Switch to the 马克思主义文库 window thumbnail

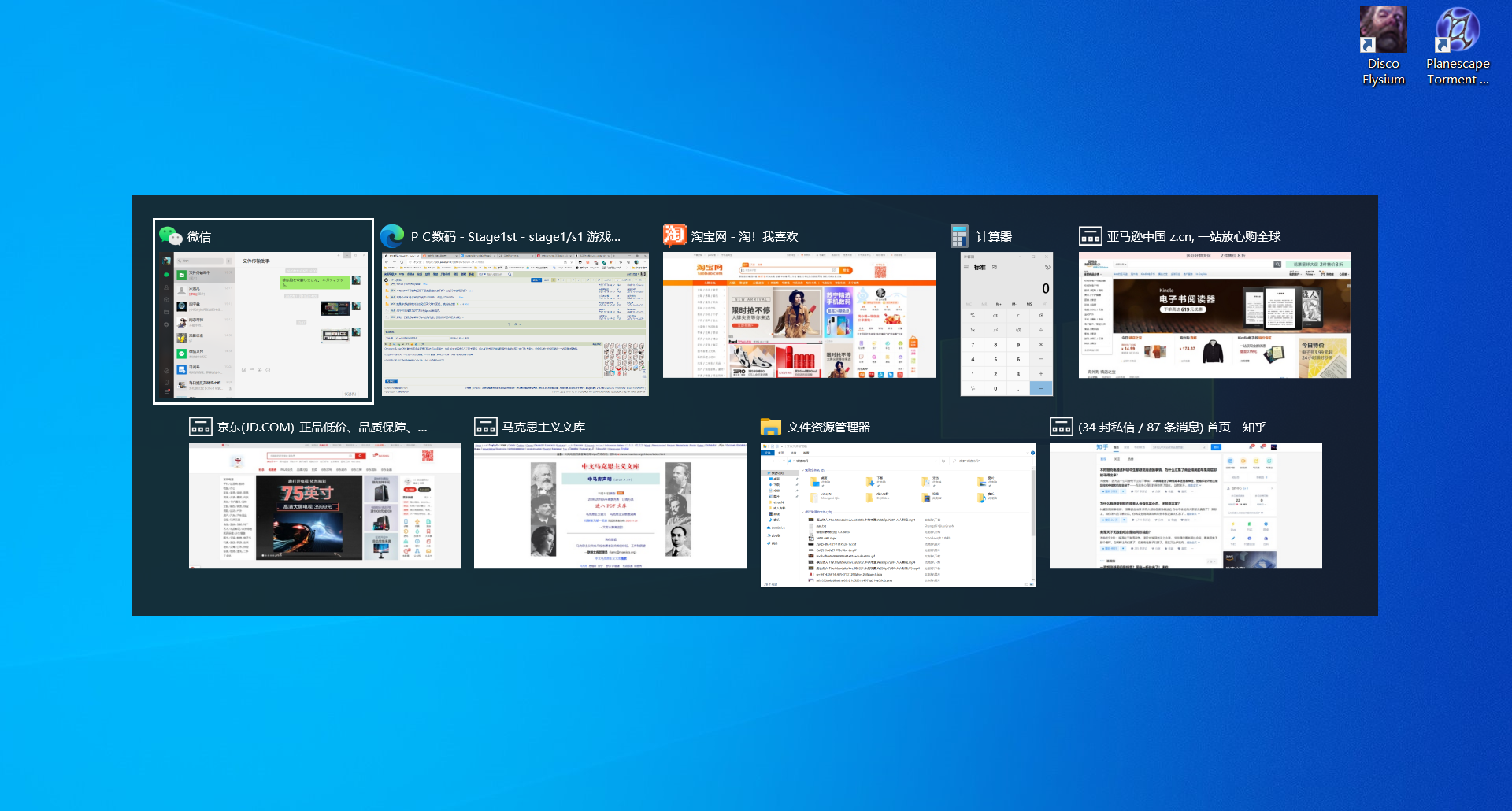610,505
